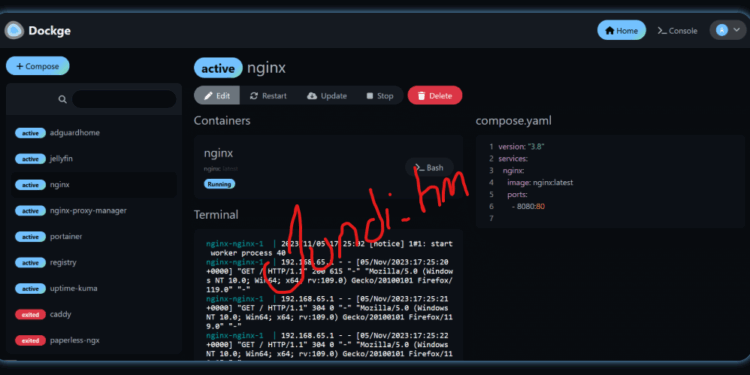Click the active badge next to portainer
750x375 pixels.
point(30,237)
